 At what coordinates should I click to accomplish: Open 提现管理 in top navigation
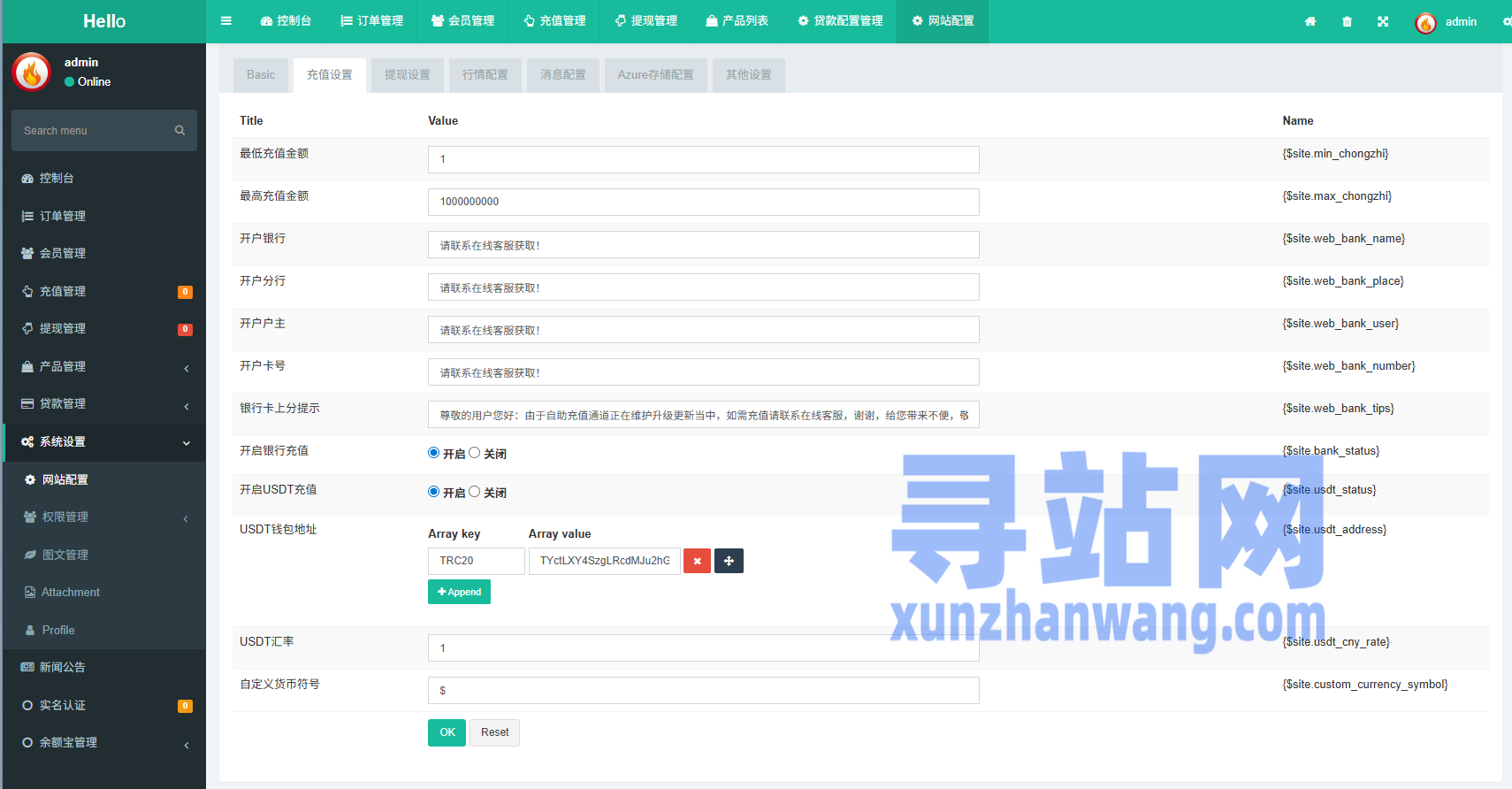(x=645, y=21)
